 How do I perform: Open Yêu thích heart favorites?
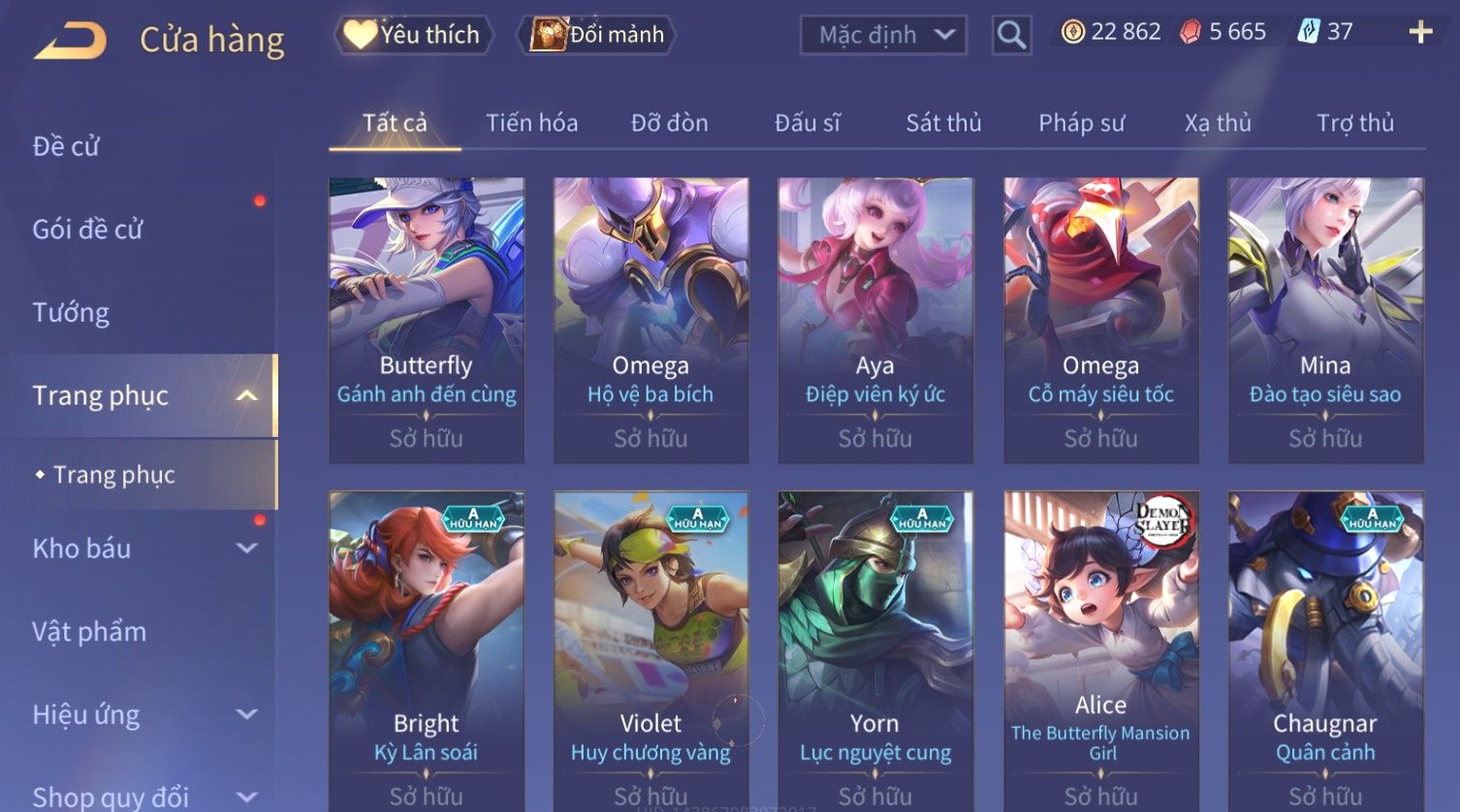pyautogui.click(x=360, y=35)
